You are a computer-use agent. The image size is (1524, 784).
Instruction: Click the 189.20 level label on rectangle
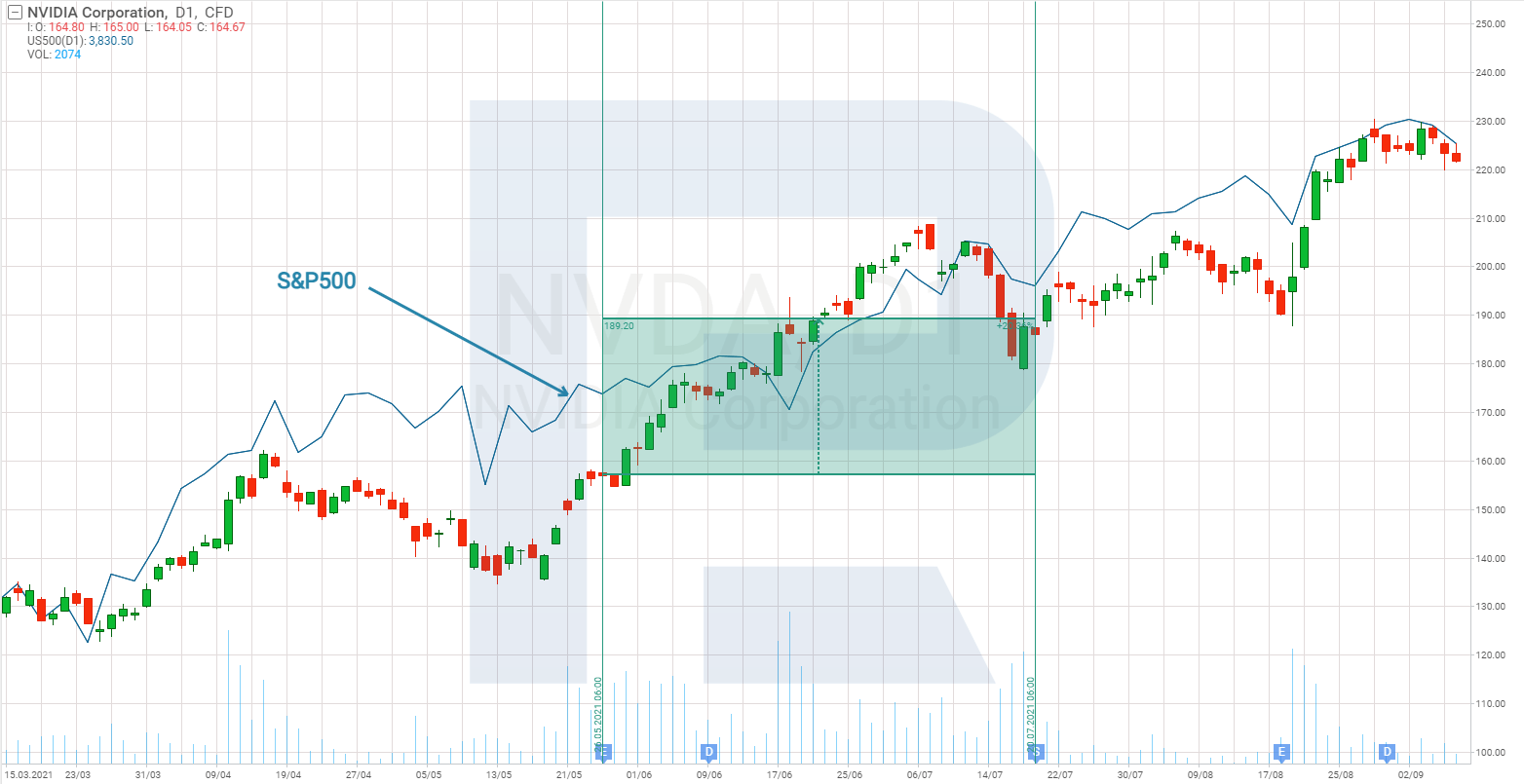point(620,326)
